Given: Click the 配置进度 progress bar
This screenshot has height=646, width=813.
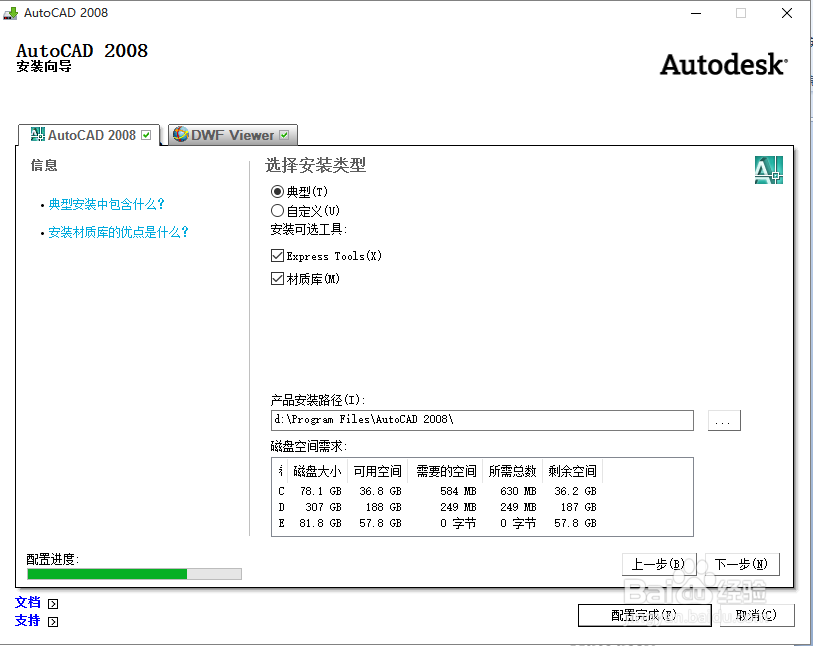Looking at the screenshot, I should point(132,573).
